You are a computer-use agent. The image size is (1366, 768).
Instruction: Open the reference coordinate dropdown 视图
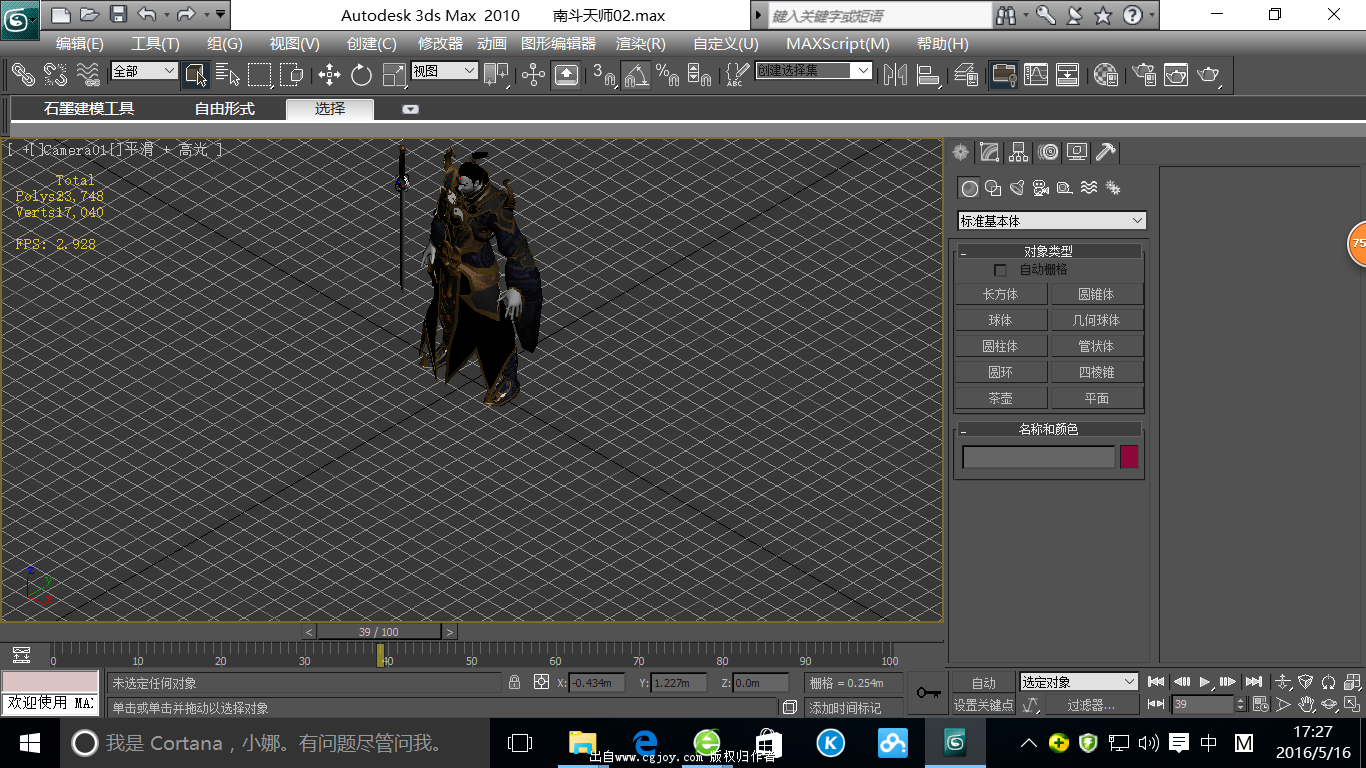click(x=445, y=71)
